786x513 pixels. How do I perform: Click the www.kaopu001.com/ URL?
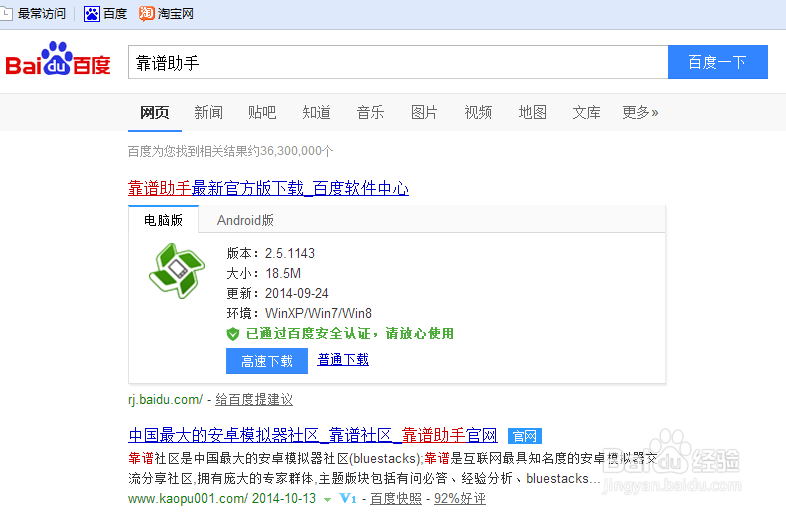point(188,498)
